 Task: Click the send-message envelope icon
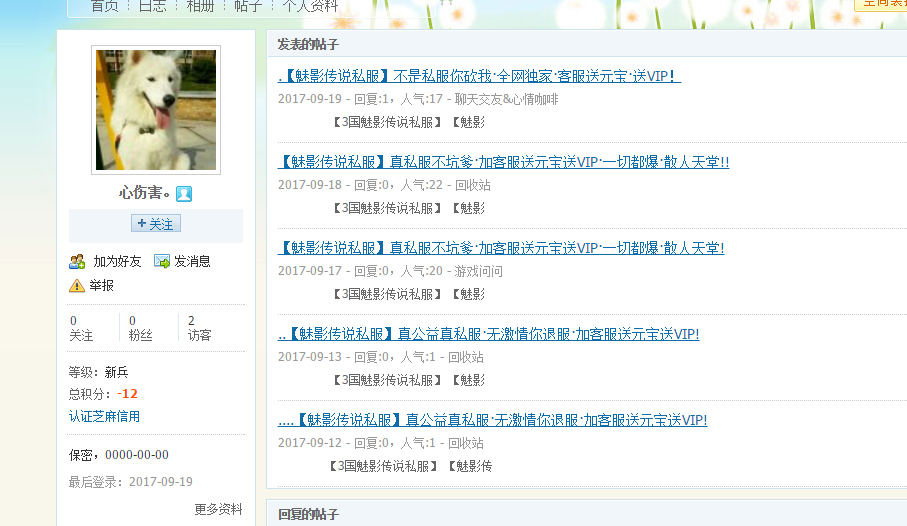click(161, 262)
